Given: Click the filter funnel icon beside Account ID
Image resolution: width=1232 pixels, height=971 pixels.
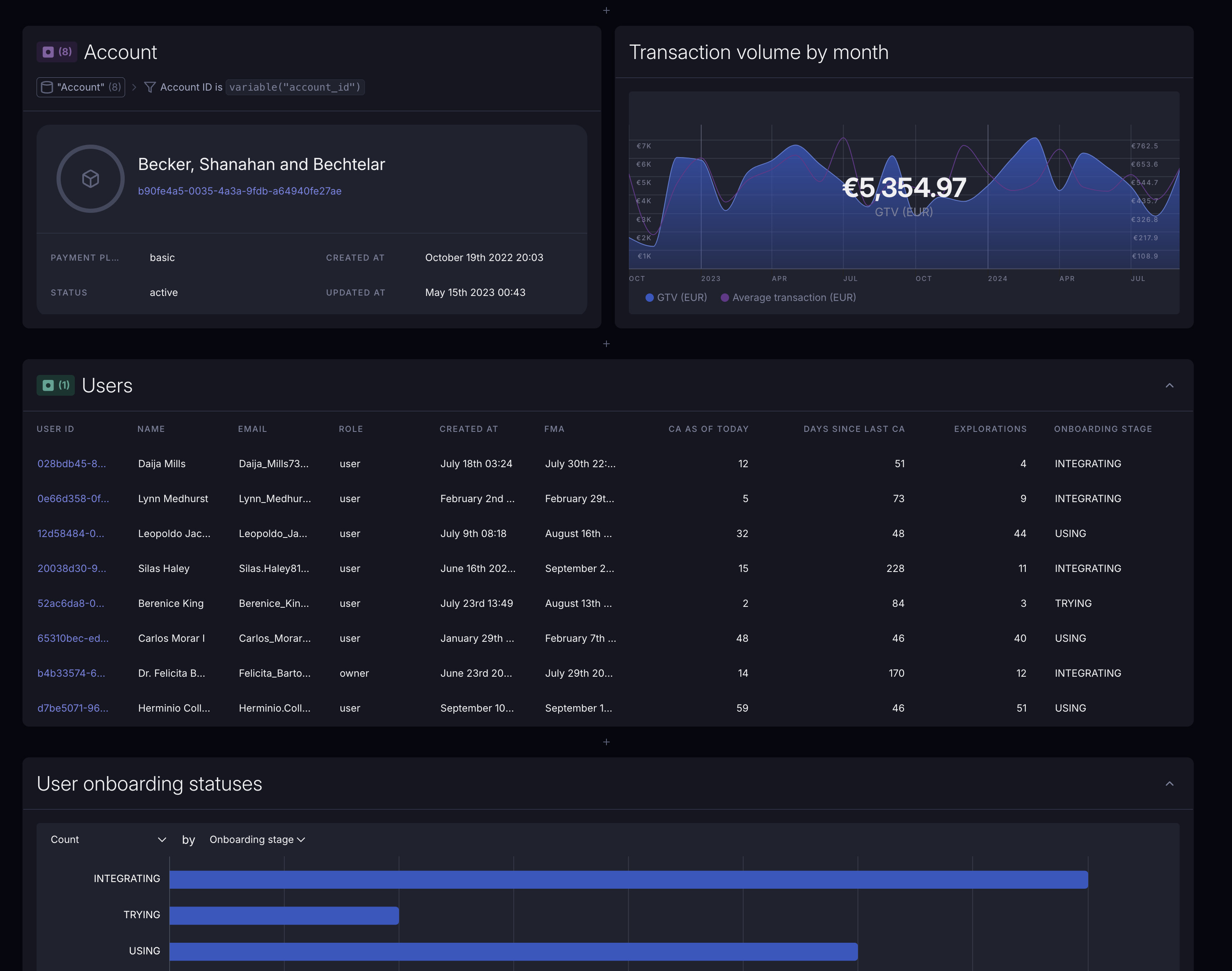Looking at the screenshot, I should [150, 87].
